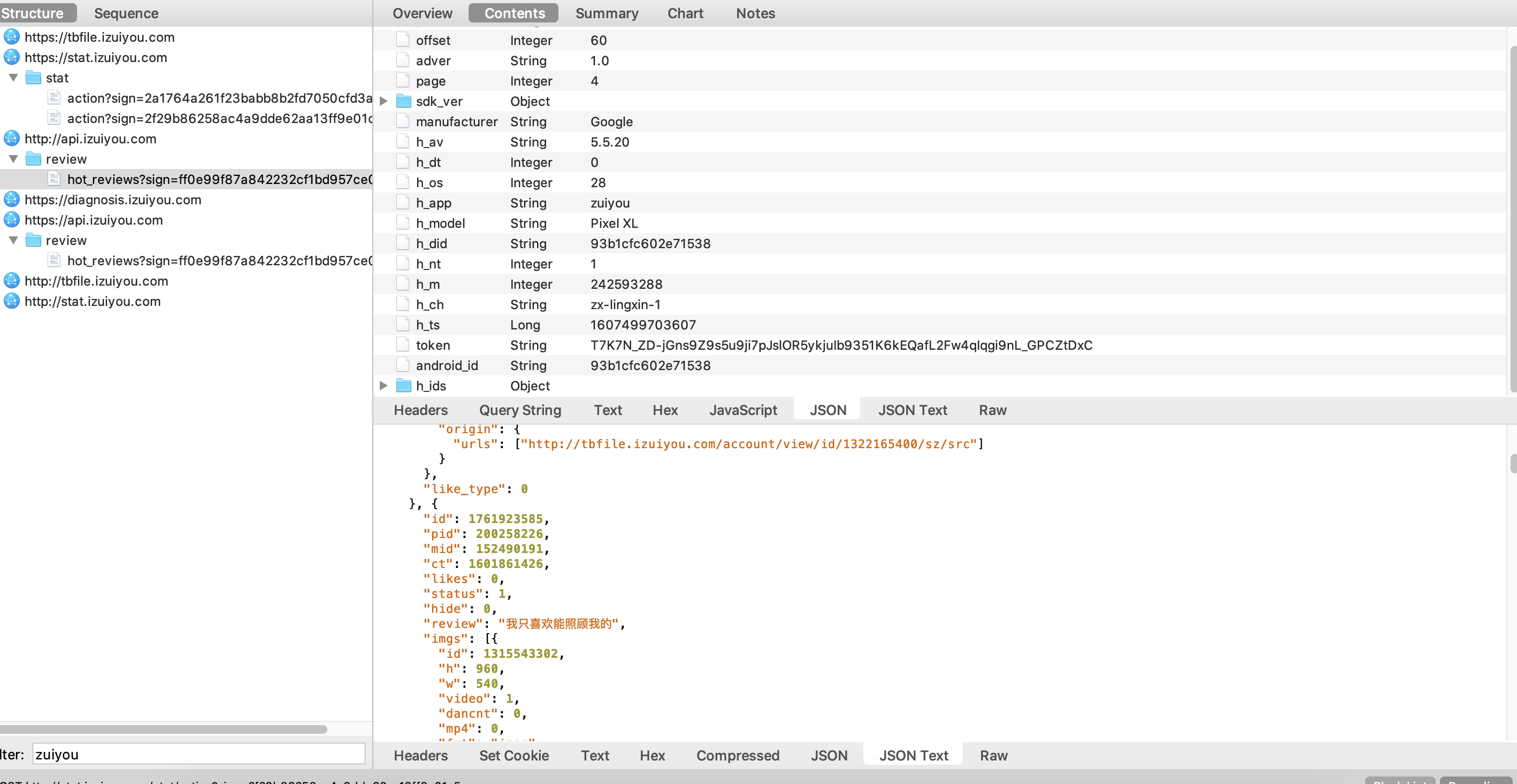Open the Chart tab
The image size is (1517, 784).
(x=685, y=13)
